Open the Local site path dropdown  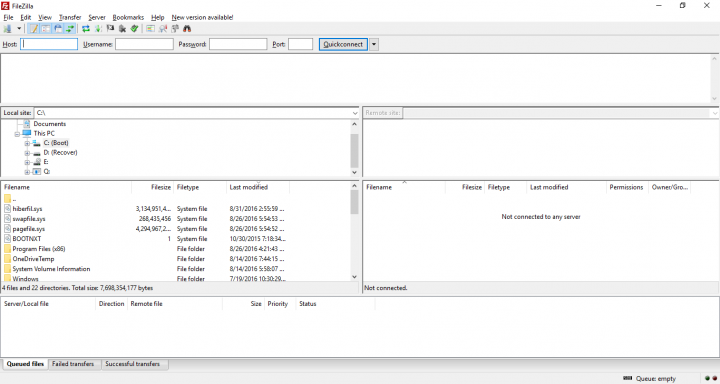[355, 113]
